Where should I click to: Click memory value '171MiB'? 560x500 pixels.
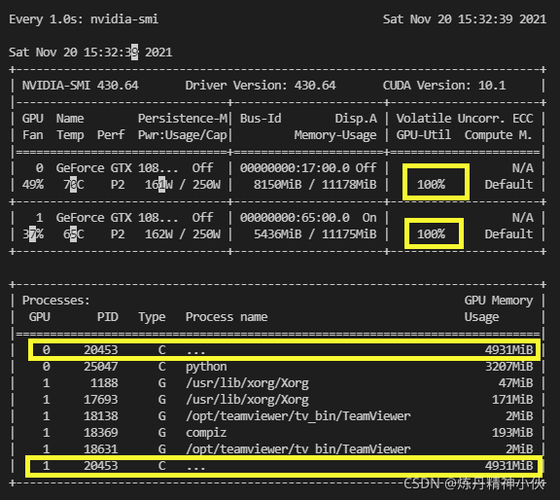[x=512, y=400]
